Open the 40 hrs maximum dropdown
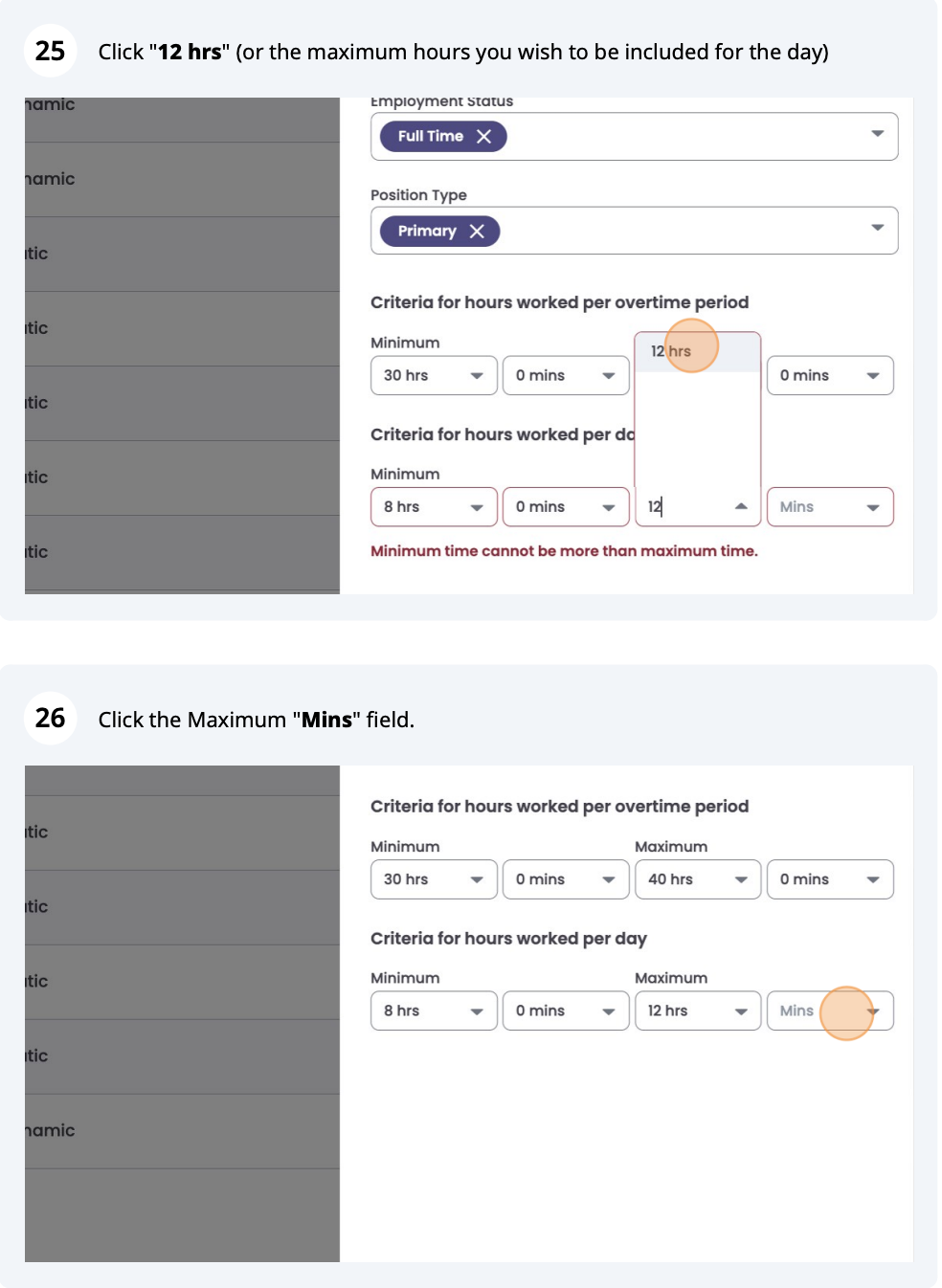 pos(697,879)
